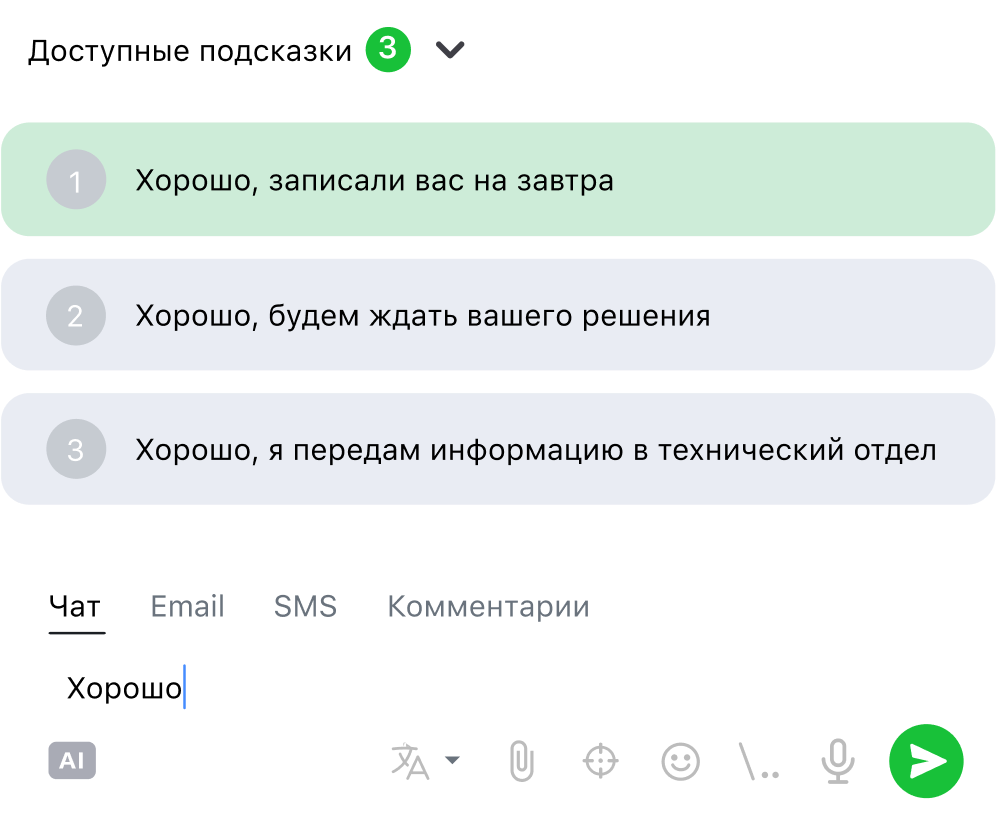Click the green suggestions count badge

point(388,50)
